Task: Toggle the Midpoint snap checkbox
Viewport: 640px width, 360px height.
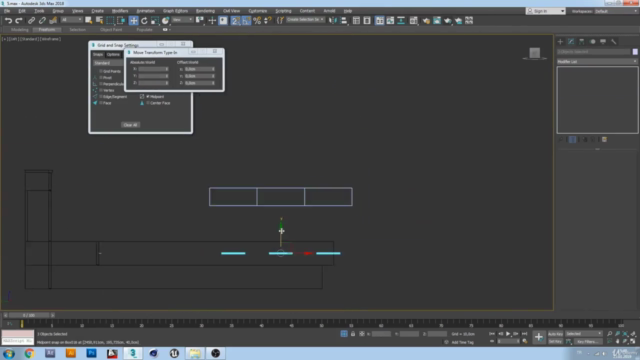Action: coord(147,97)
